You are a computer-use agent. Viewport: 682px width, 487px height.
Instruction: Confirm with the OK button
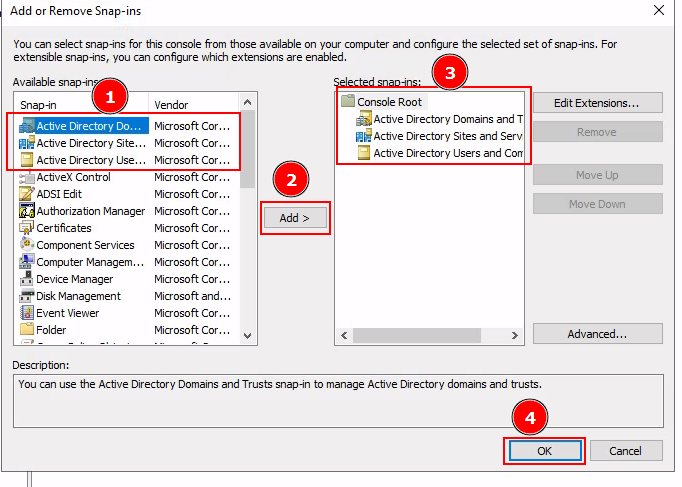tap(545, 451)
